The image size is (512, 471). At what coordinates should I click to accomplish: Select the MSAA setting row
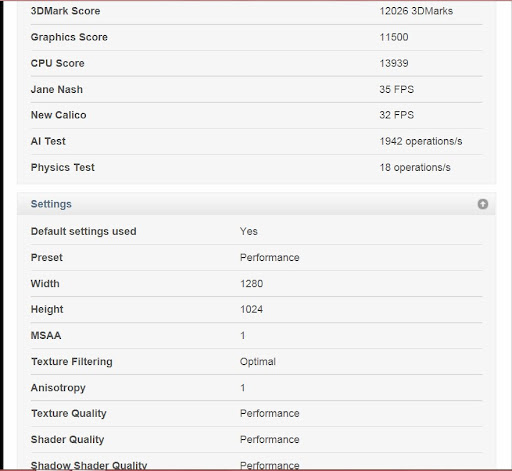(x=256, y=335)
